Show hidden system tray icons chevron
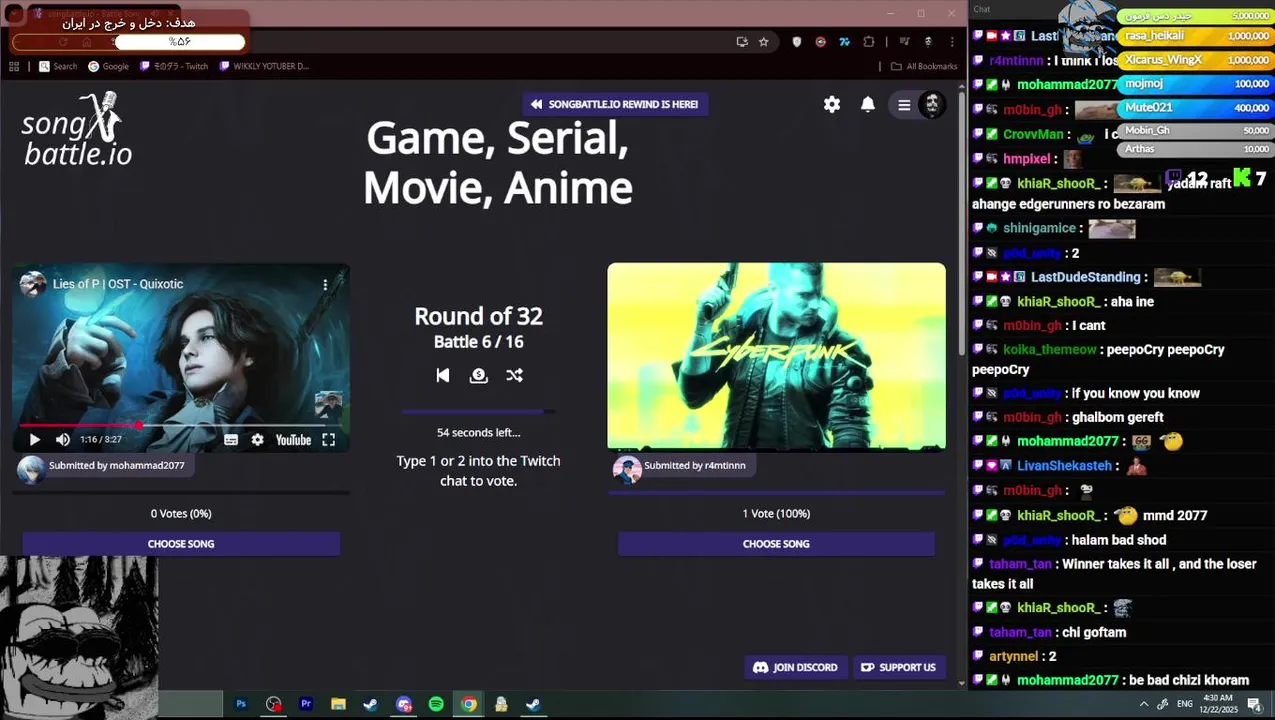 (1144, 704)
